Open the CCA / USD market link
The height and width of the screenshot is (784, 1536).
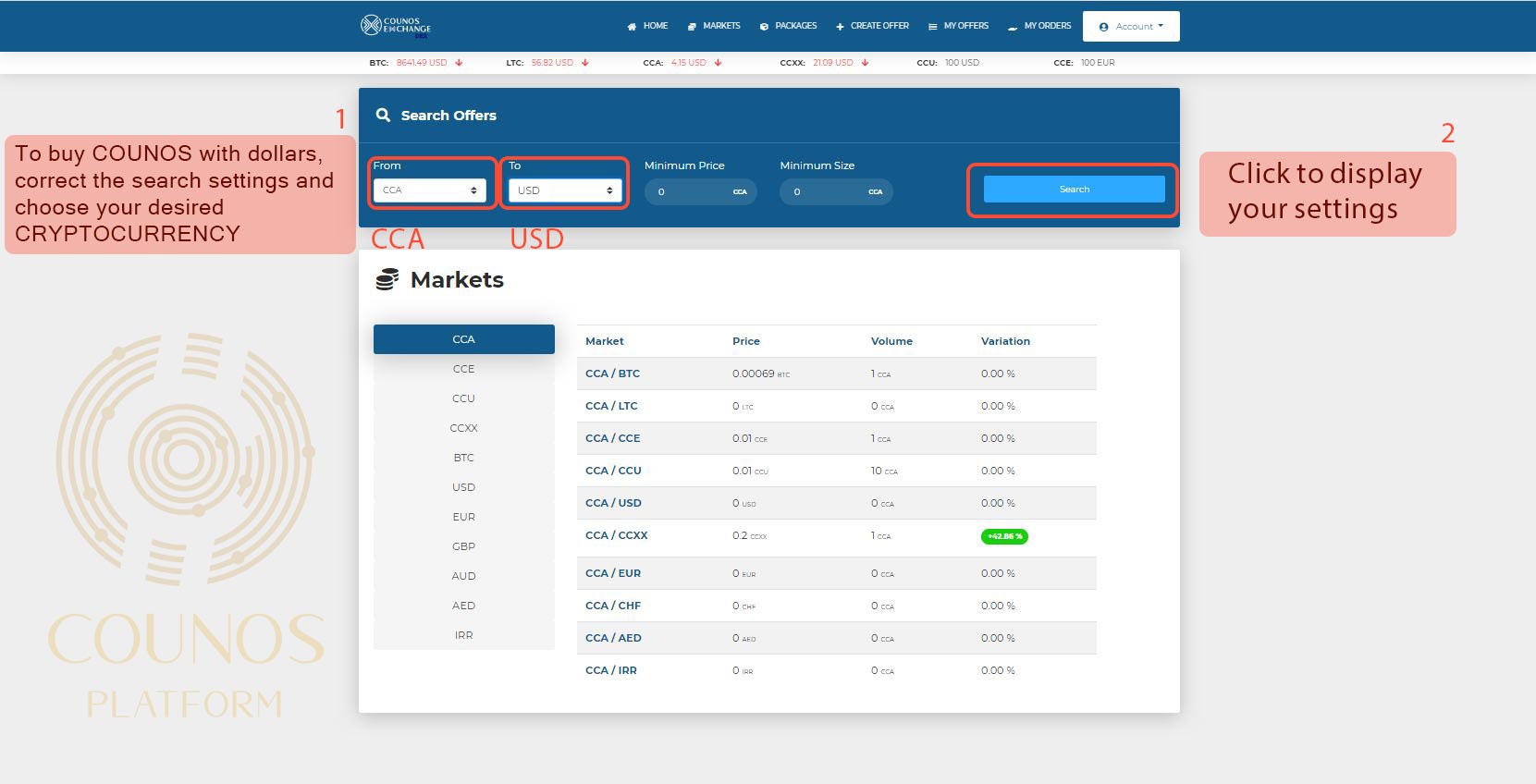(x=613, y=503)
